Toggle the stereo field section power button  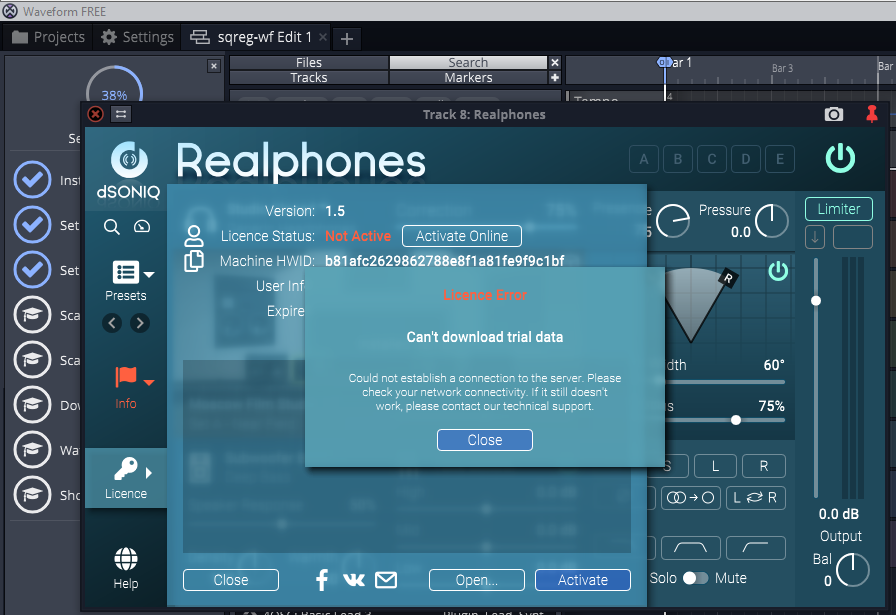click(778, 270)
